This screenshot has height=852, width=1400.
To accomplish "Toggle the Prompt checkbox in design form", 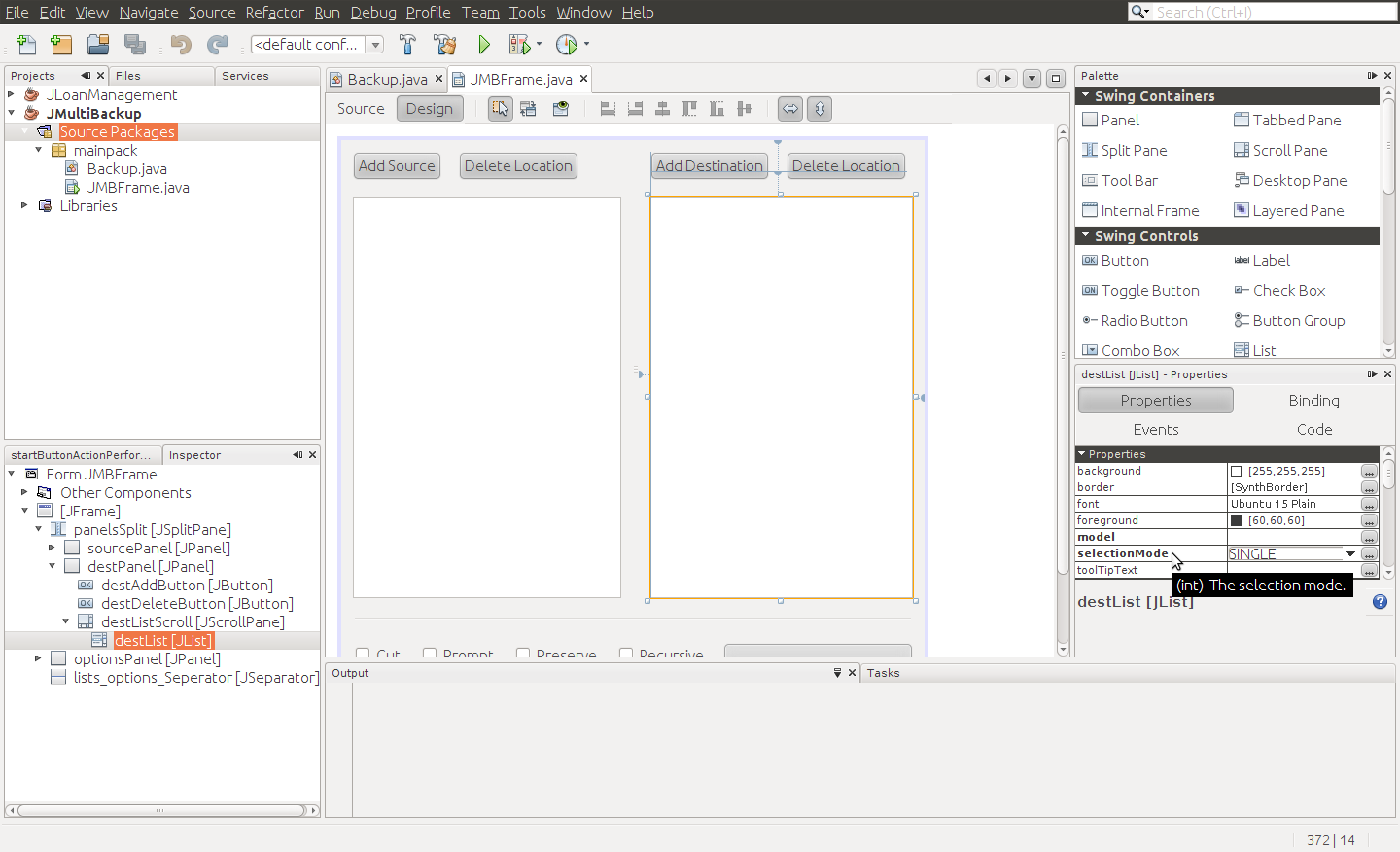I will [430, 654].
